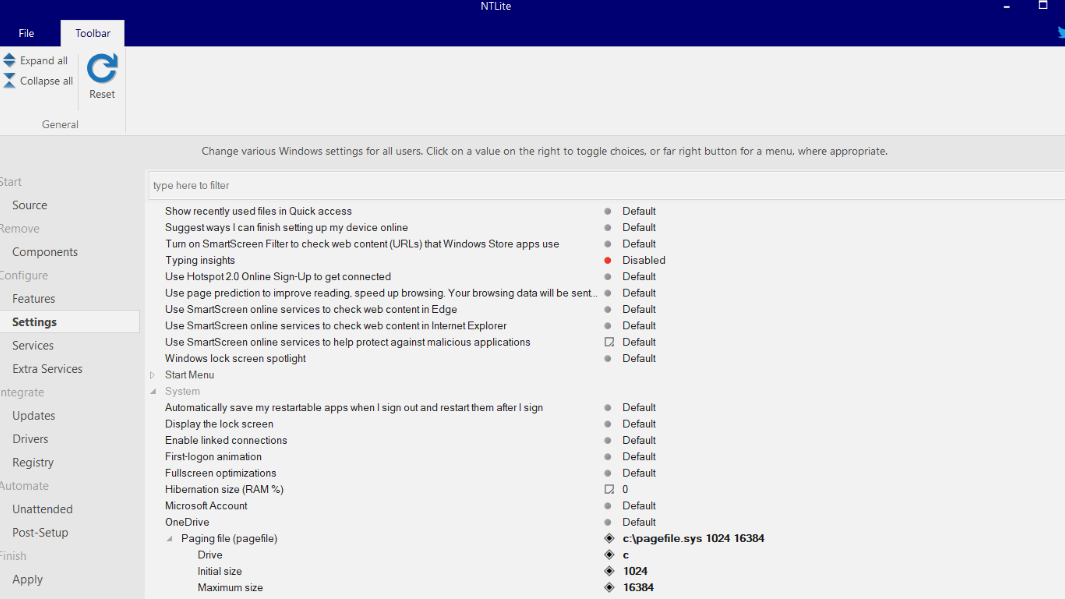1065x599 pixels.
Task: Open the Post-Setup page in the sidebar
Action: [x=40, y=532]
